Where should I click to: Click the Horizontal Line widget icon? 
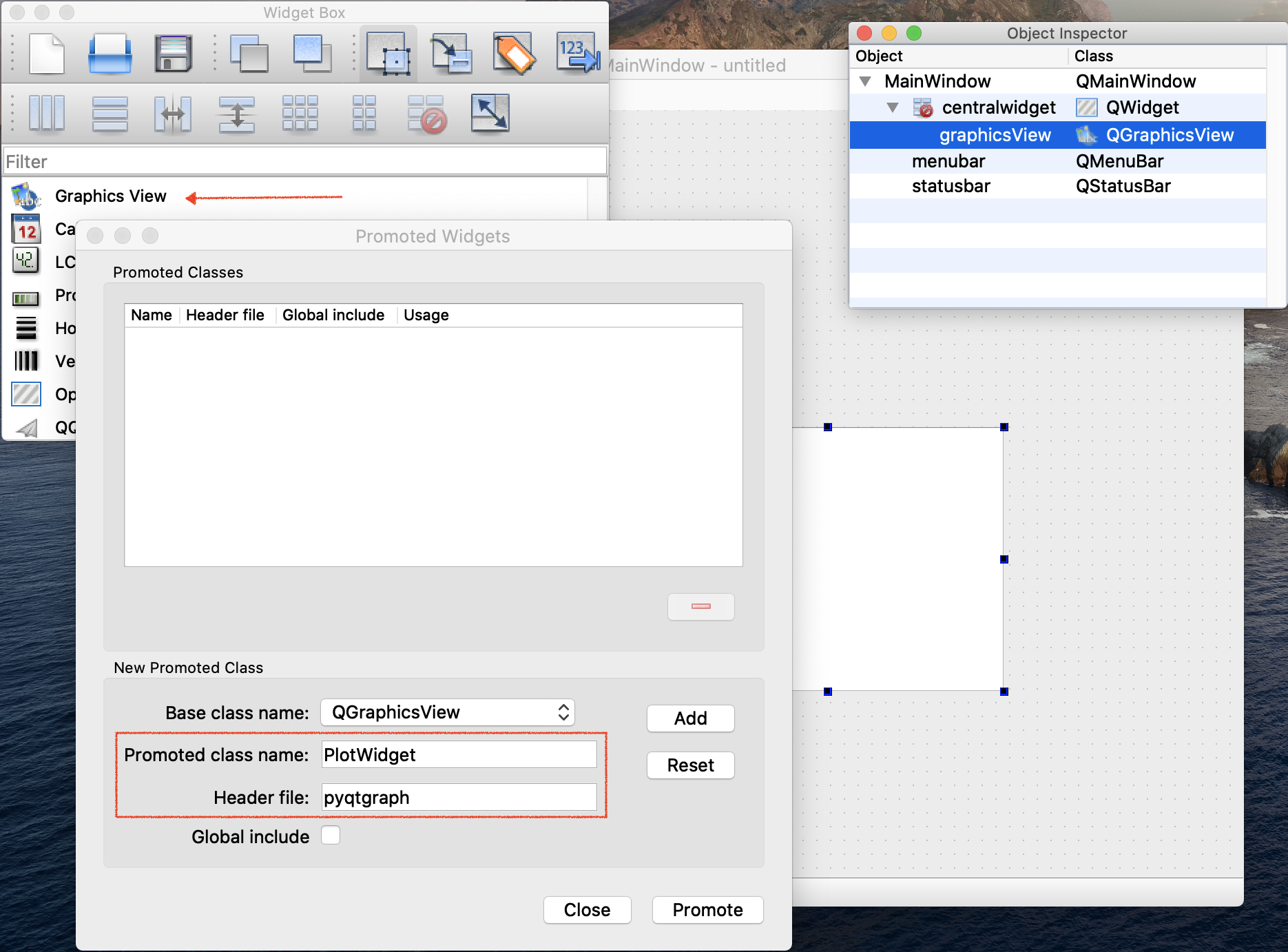[26, 328]
